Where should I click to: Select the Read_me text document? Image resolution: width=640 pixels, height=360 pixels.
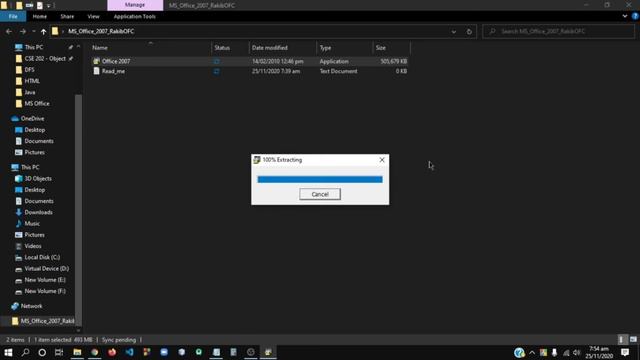[x=250, y=71]
